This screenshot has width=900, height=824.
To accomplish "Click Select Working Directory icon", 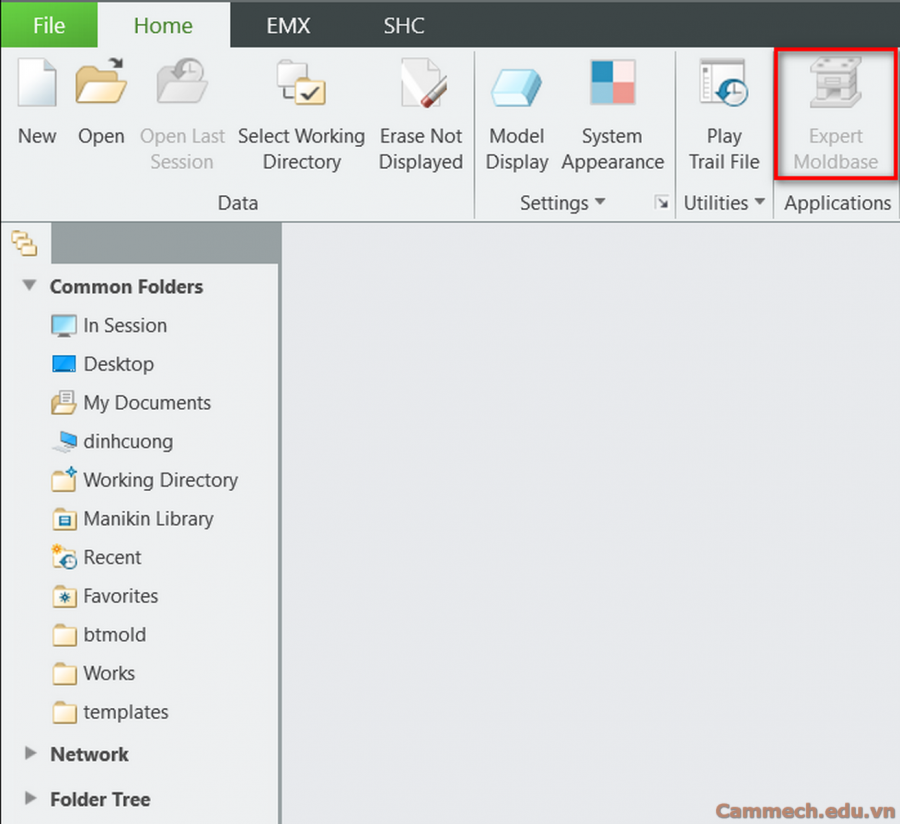I will point(301,87).
